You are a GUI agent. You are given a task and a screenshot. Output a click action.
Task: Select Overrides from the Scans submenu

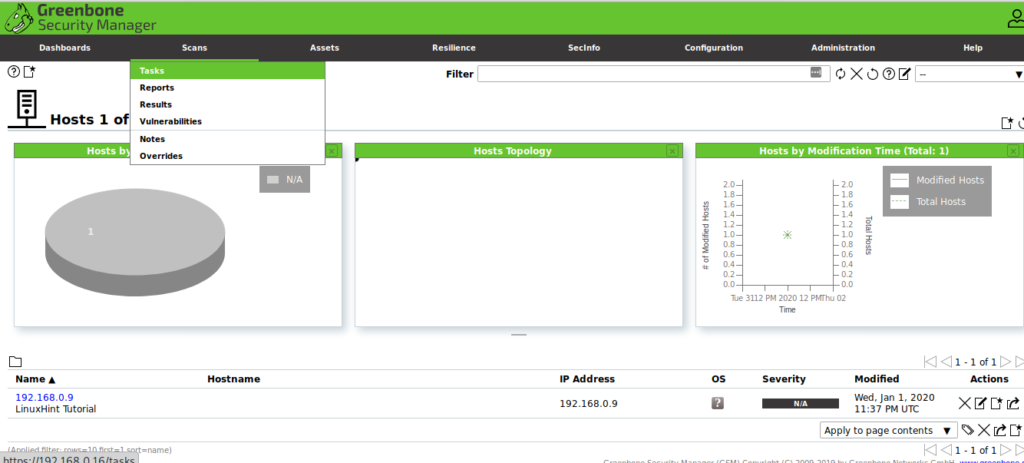[x=227, y=156]
